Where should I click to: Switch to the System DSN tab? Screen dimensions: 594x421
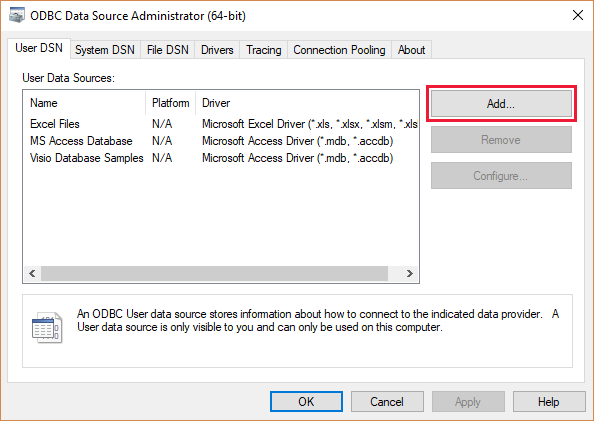tap(105, 50)
